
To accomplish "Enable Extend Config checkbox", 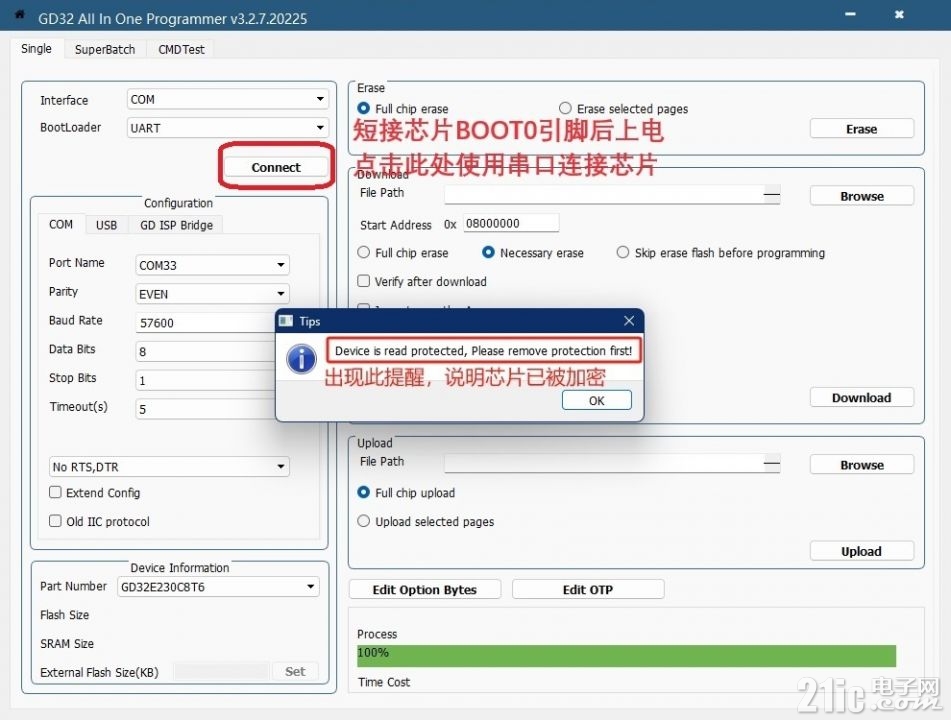I will [x=55, y=492].
